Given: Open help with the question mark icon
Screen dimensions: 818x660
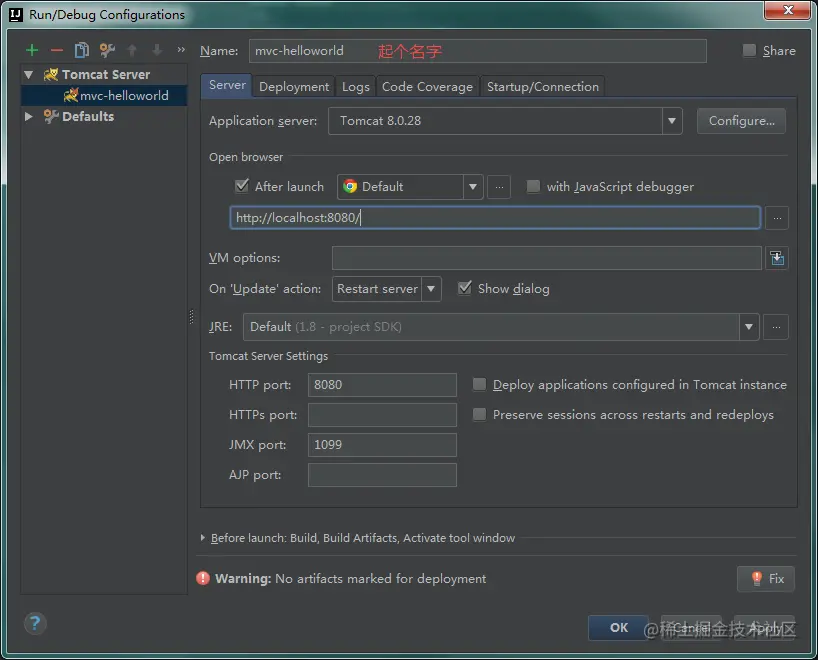Looking at the screenshot, I should point(35,623).
